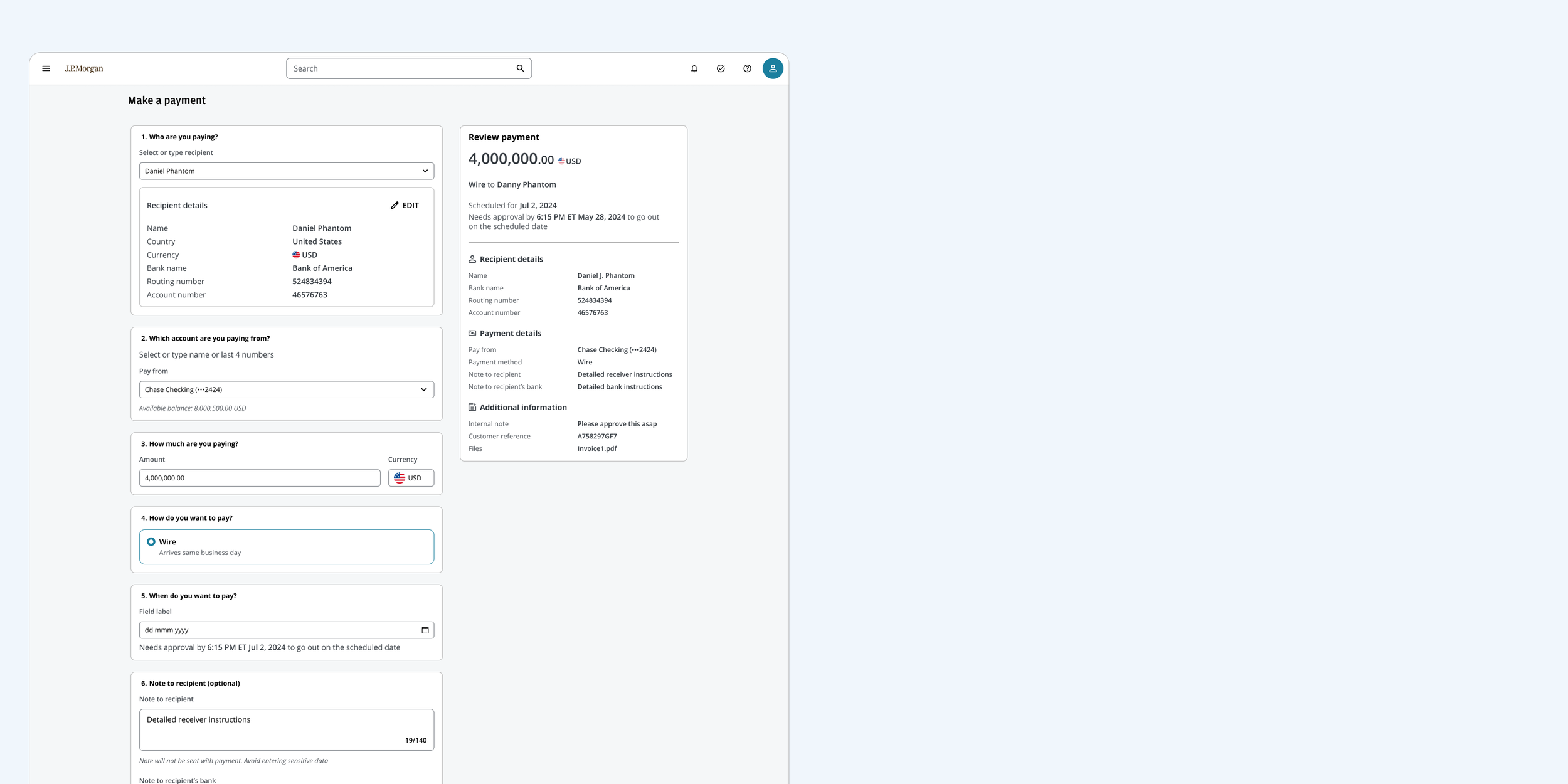1568x784 pixels.
Task: Click the notifications bell icon
Action: point(694,68)
